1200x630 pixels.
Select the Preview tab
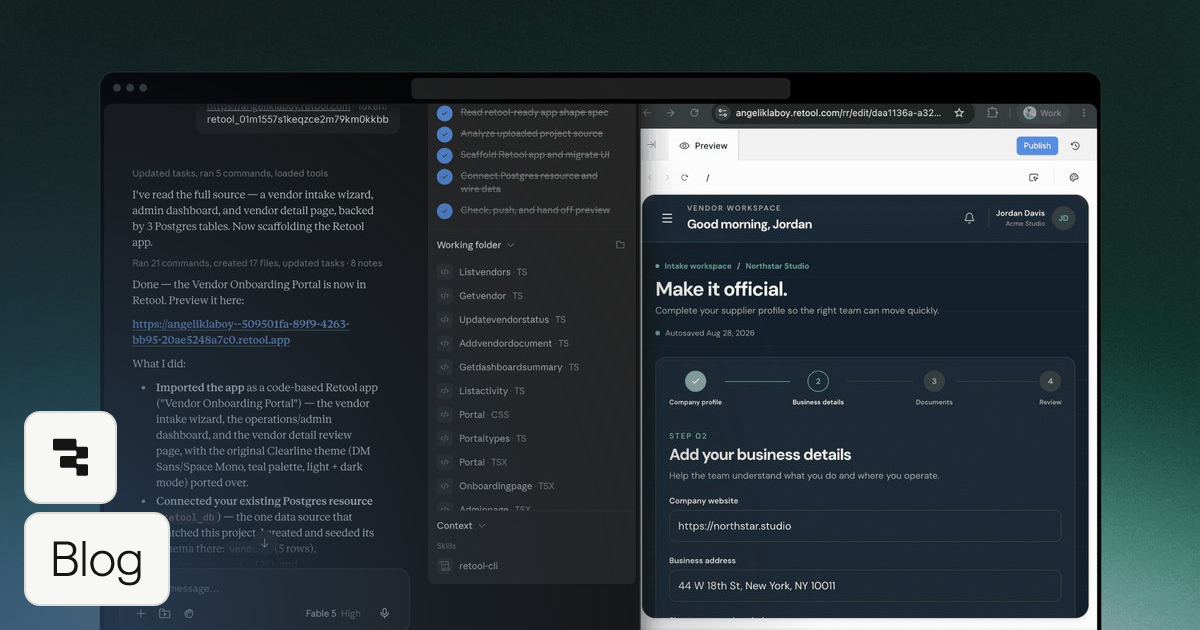click(x=703, y=146)
